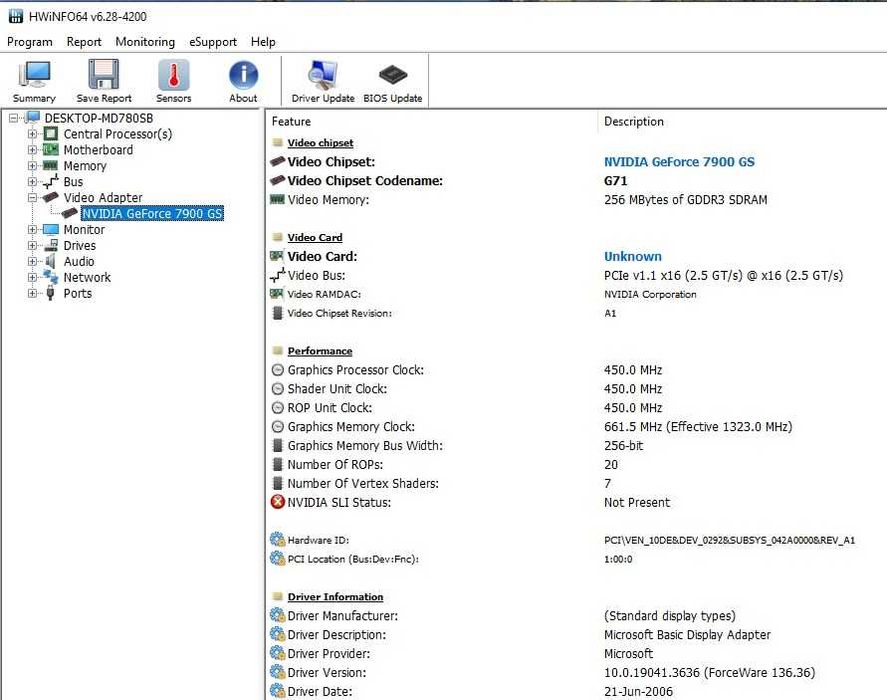Expand the Audio tree node
This screenshot has width=887, height=700.
tap(32, 261)
